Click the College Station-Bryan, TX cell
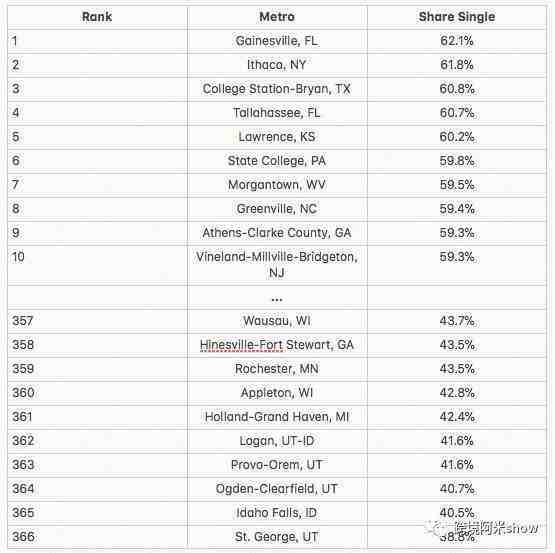 click(x=277, y=89)
